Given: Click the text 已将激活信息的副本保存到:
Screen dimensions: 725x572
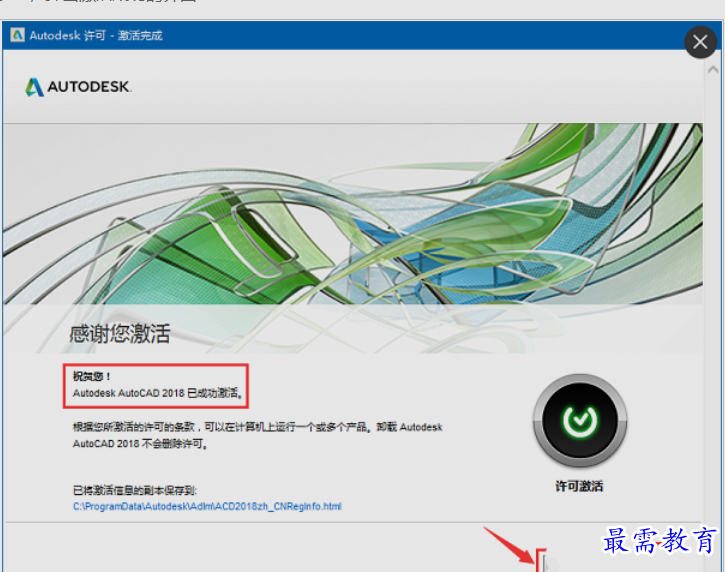Looking at the screenshot, I should tap(135, 490).
